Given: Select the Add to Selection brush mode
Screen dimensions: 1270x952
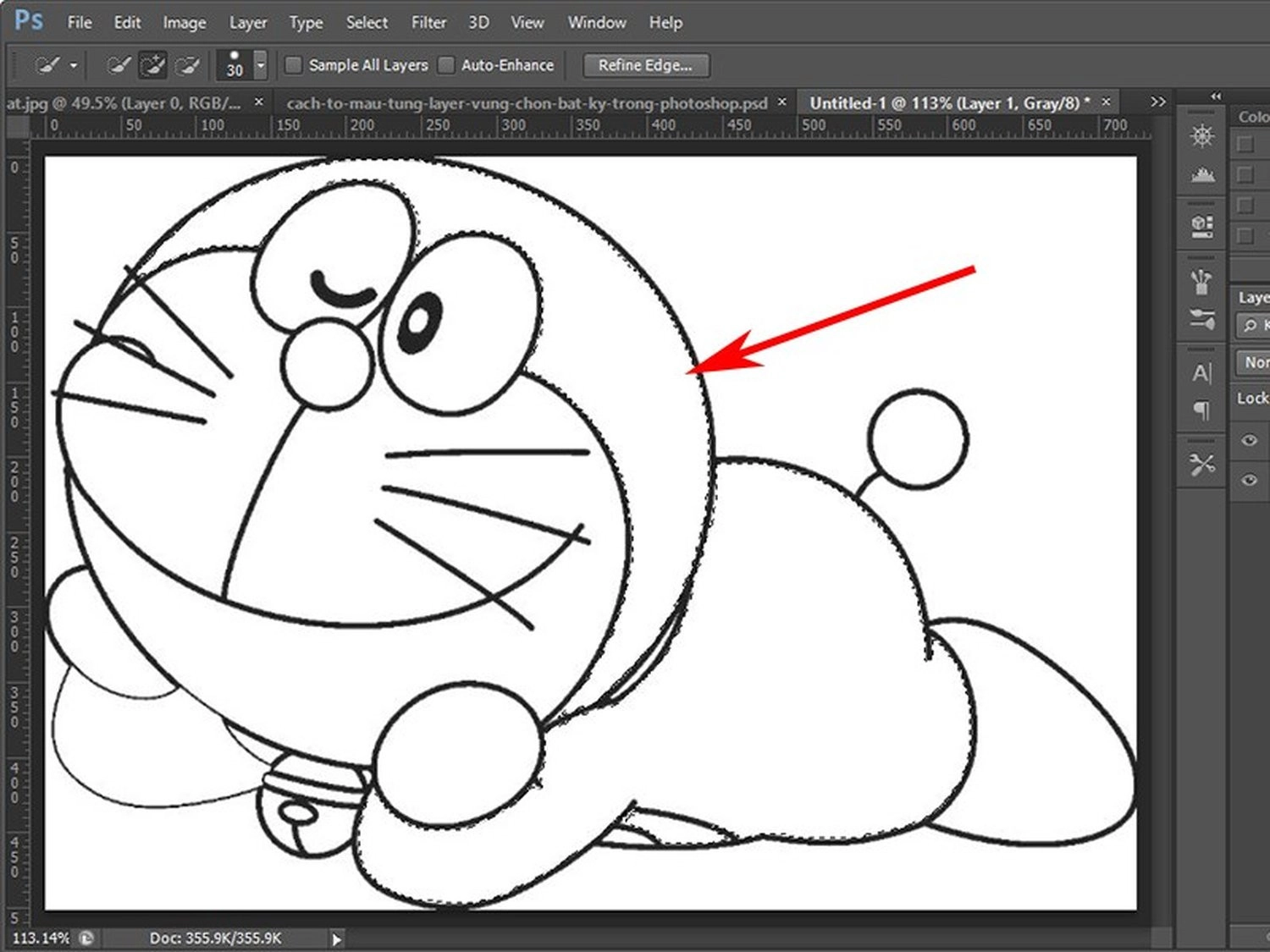Looking at the screenshot, I should [152, 65].
